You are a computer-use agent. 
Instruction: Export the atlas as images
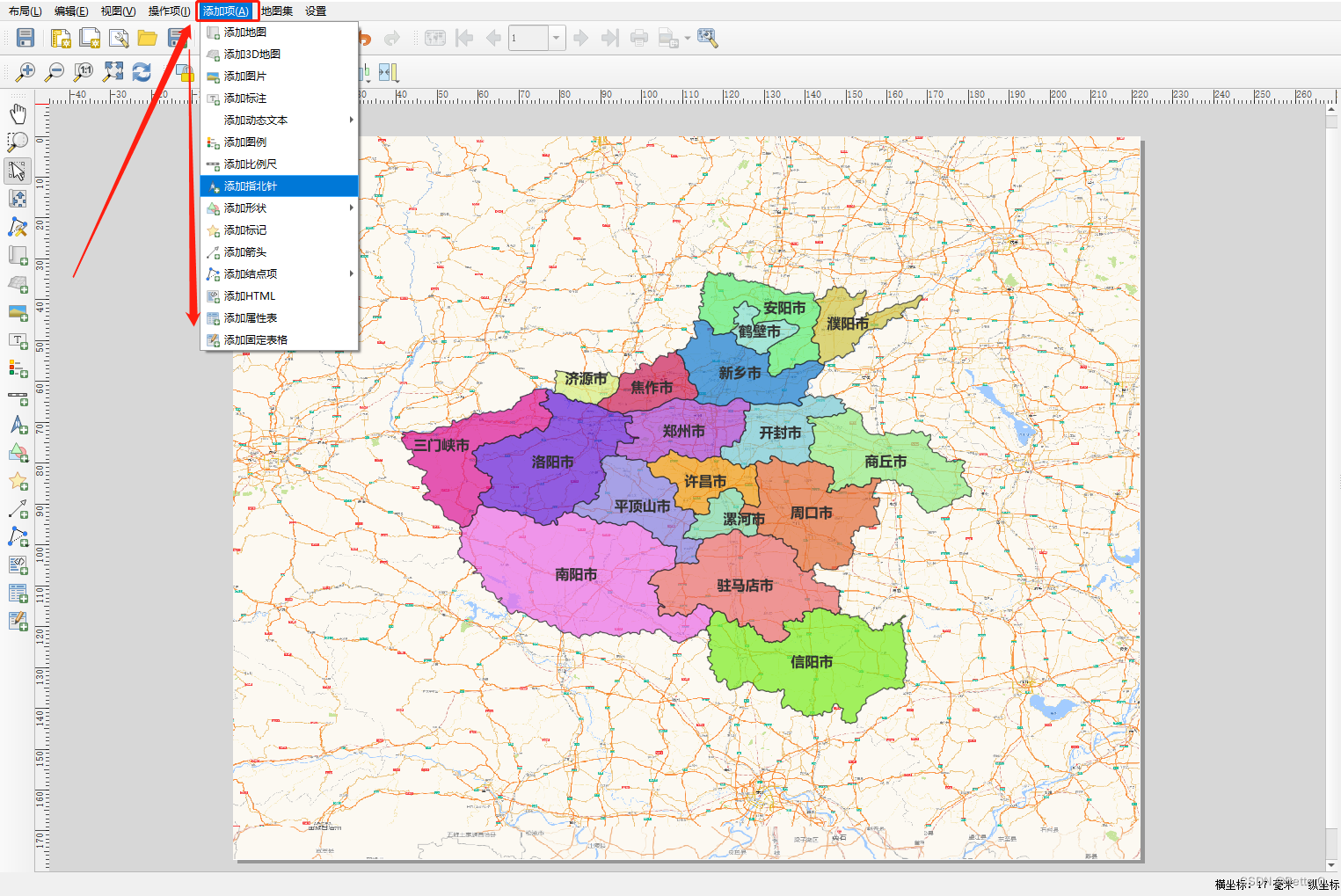pyautogui.click(x=668, y=38)
